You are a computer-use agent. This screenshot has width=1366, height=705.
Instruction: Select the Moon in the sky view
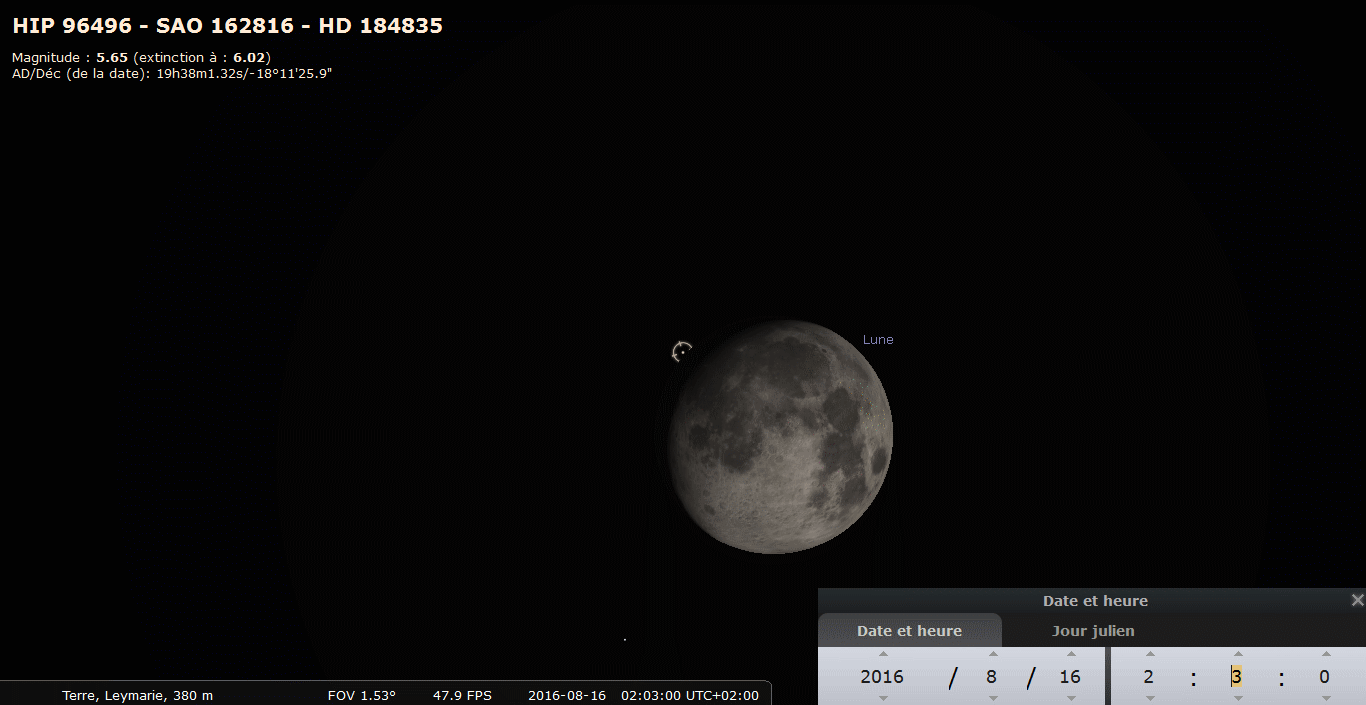pyautogui.click(x=780, y=436)
